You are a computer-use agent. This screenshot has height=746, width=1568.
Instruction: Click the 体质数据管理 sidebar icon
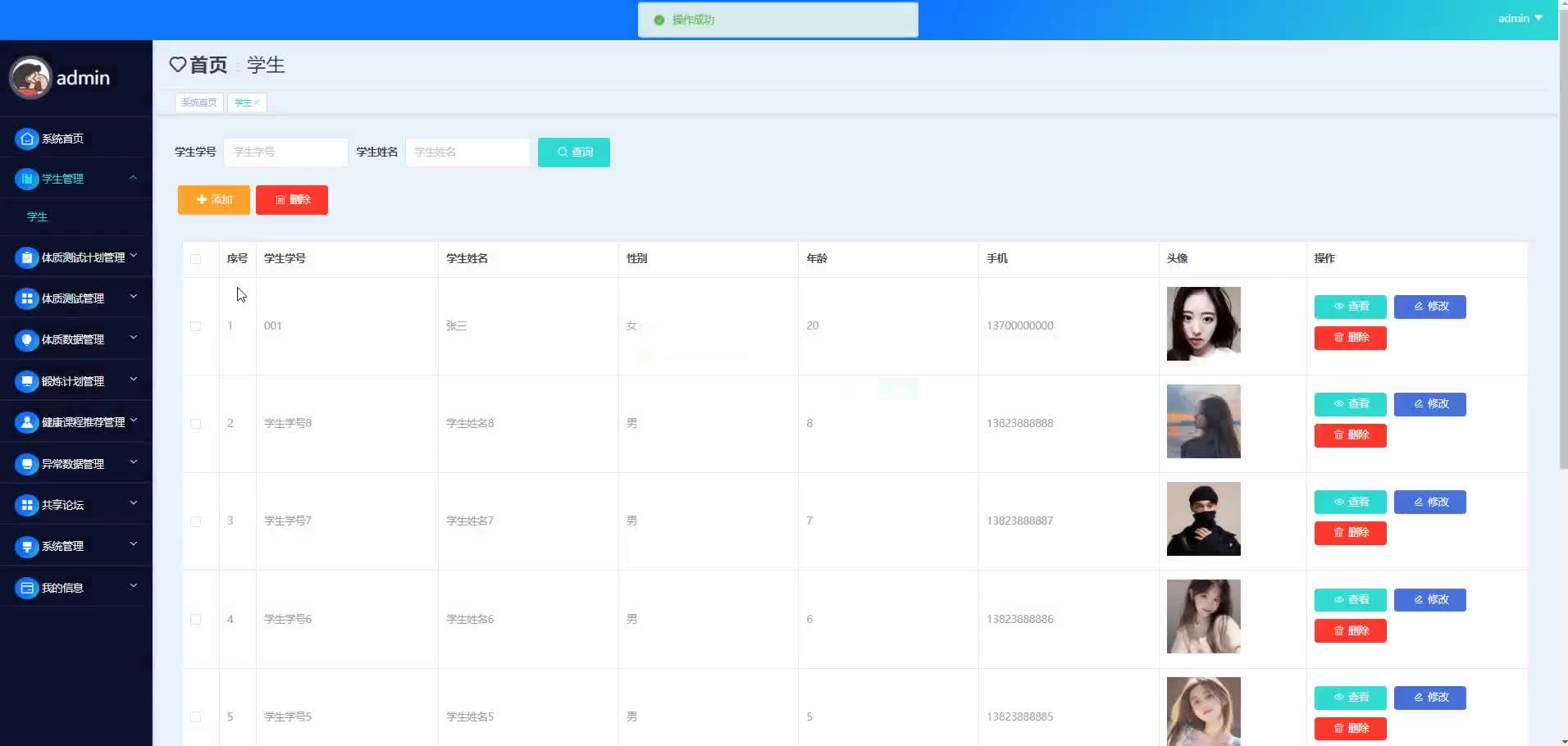[x=27, y=339]
